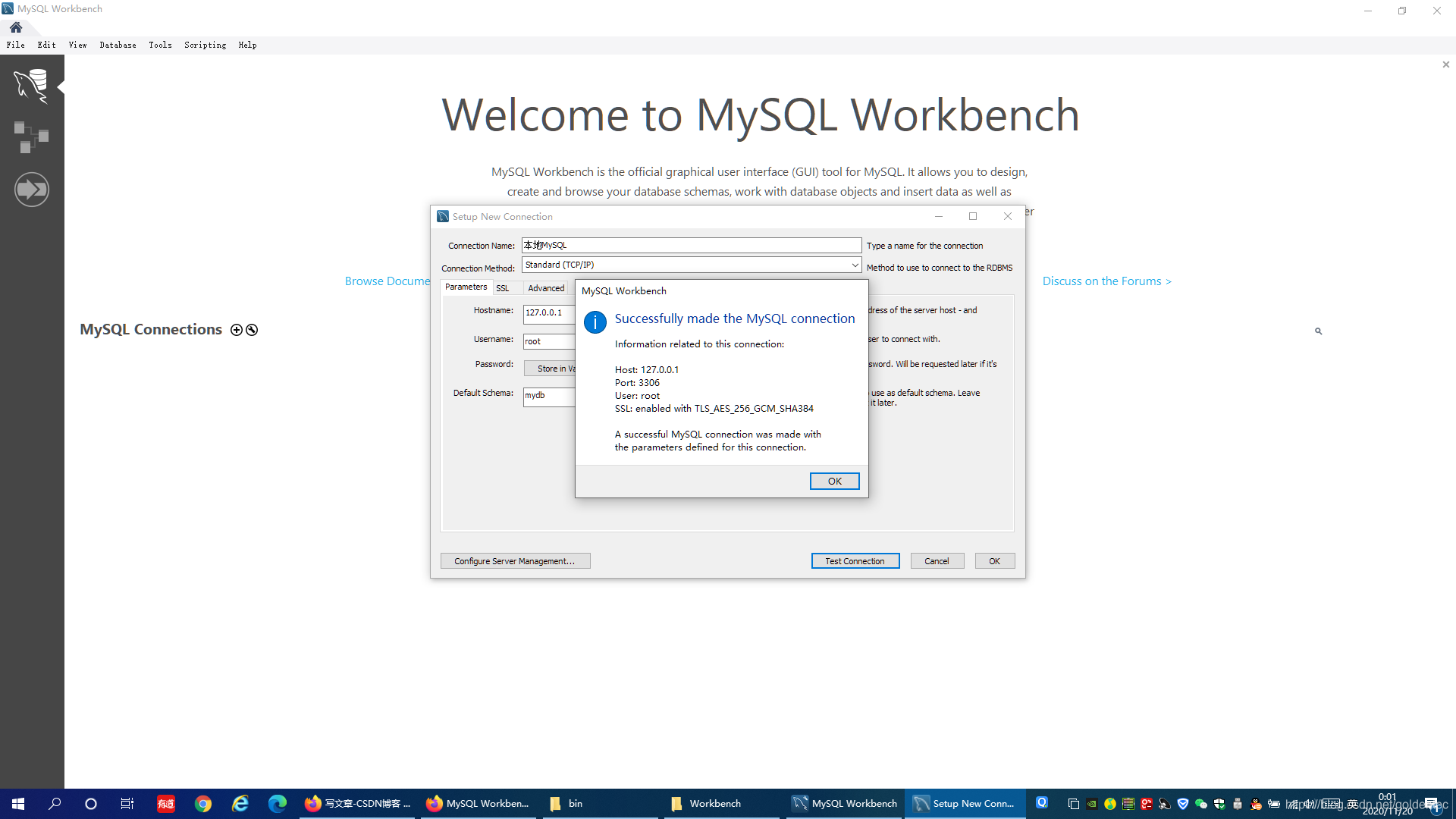This screenshot has width=1456, height=819.
Task: Click the Hostname input field
Action: tap(549, 313)
